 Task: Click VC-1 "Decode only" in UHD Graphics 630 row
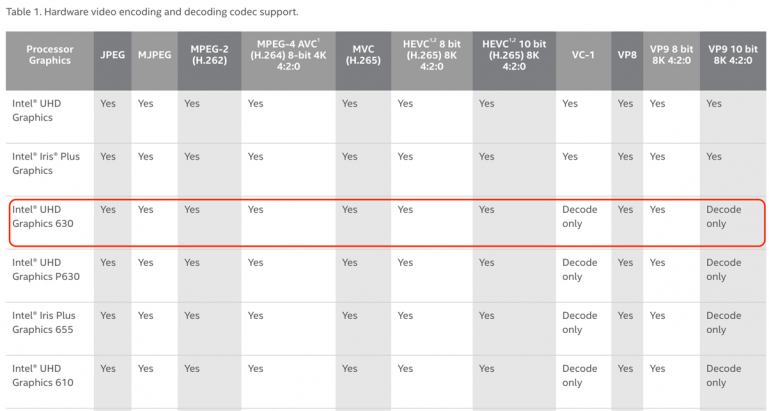580,216
